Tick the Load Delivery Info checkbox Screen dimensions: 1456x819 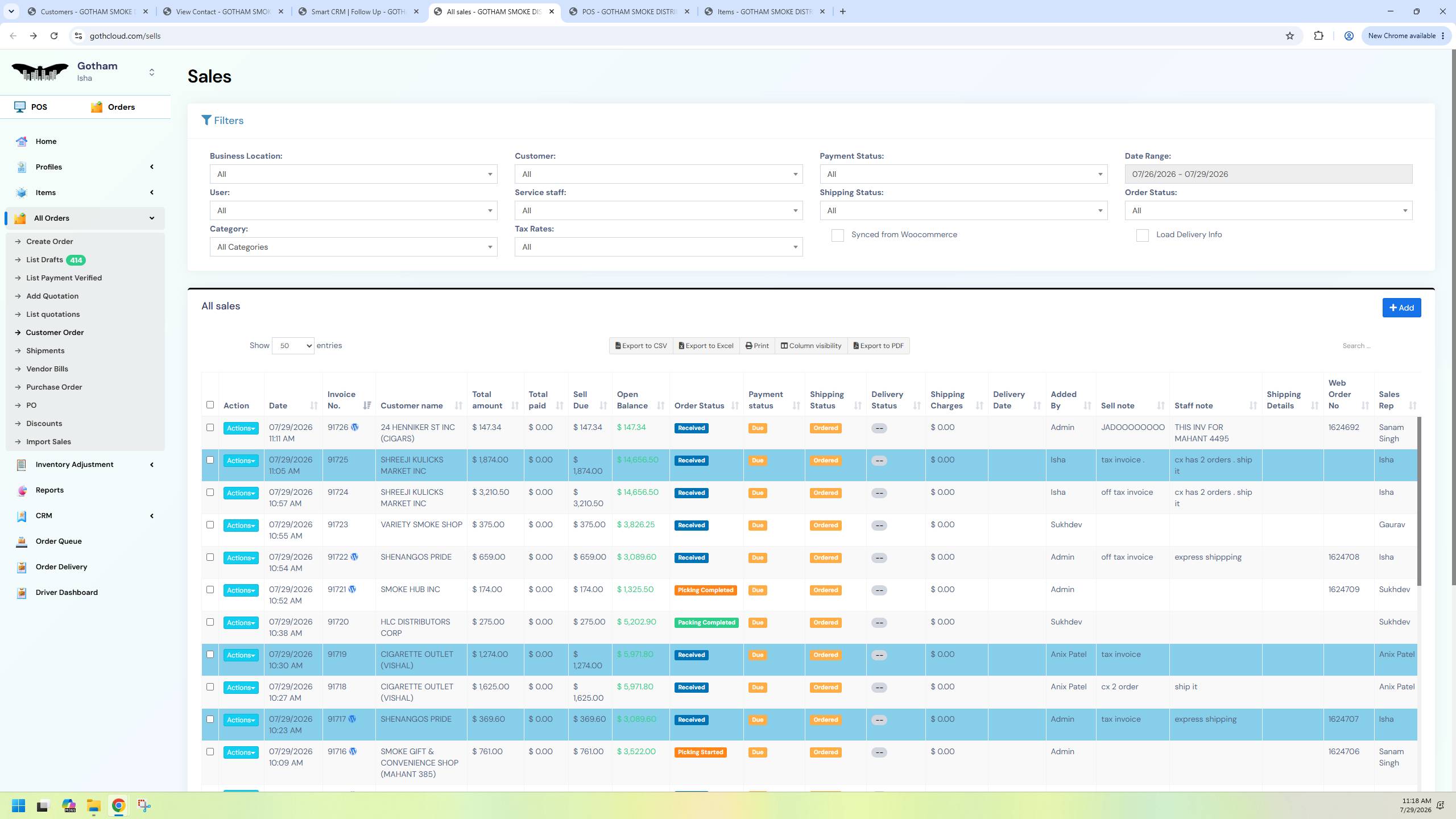pos(1142,235)
